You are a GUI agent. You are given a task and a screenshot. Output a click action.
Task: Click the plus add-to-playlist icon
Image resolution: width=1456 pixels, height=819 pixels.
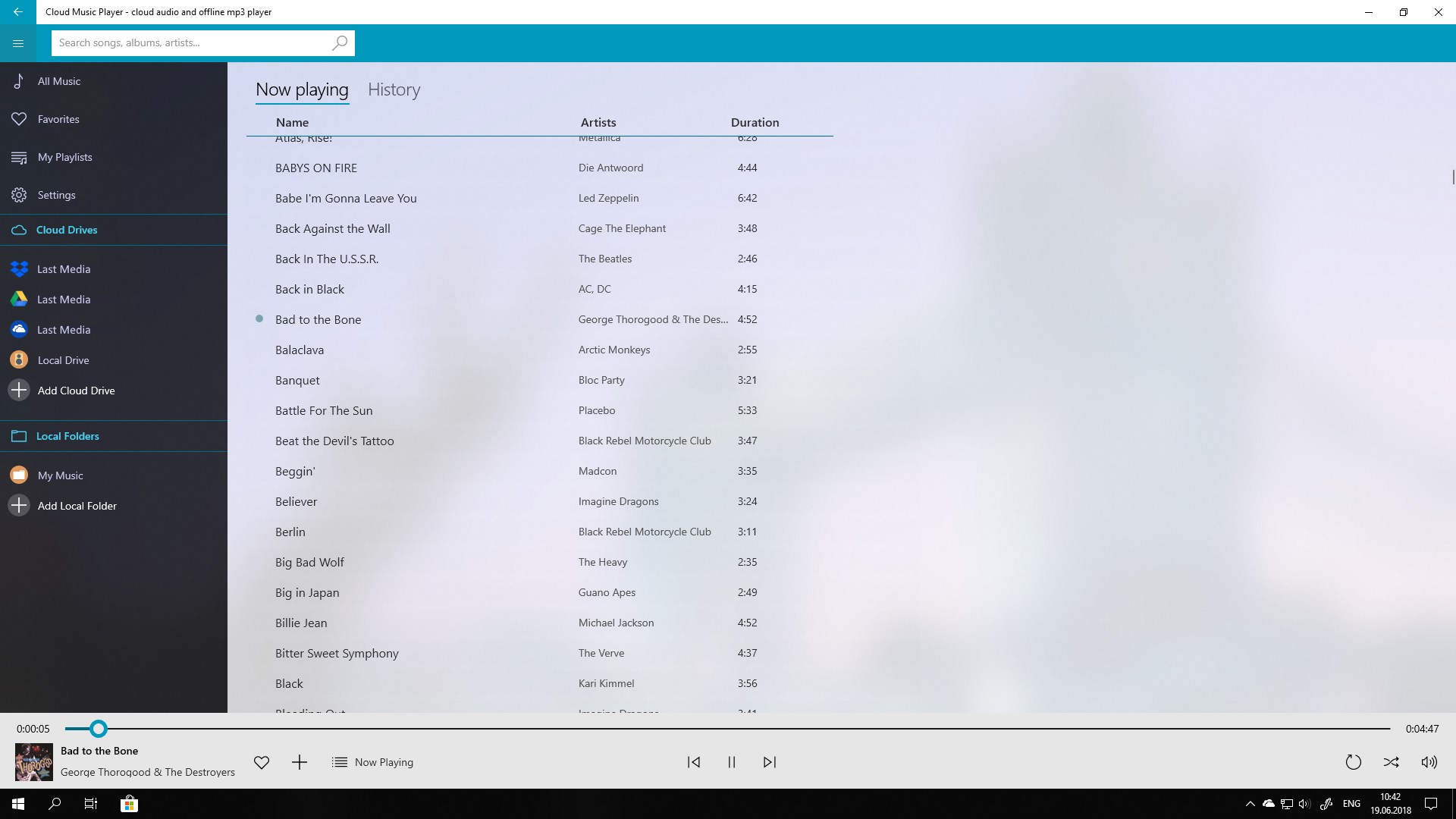pyautogui.click(x=300, y=762)
